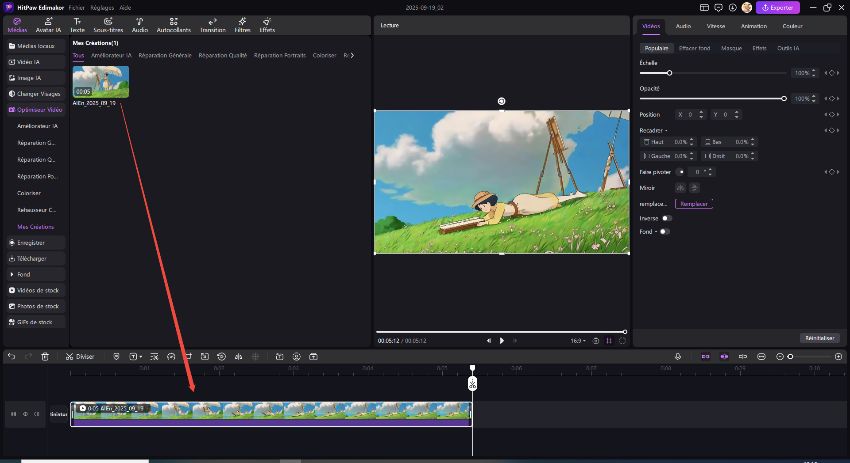850x463 pixels.
Task: Toggle the first purple snapping icon in timeline
Action: (705, 356)
